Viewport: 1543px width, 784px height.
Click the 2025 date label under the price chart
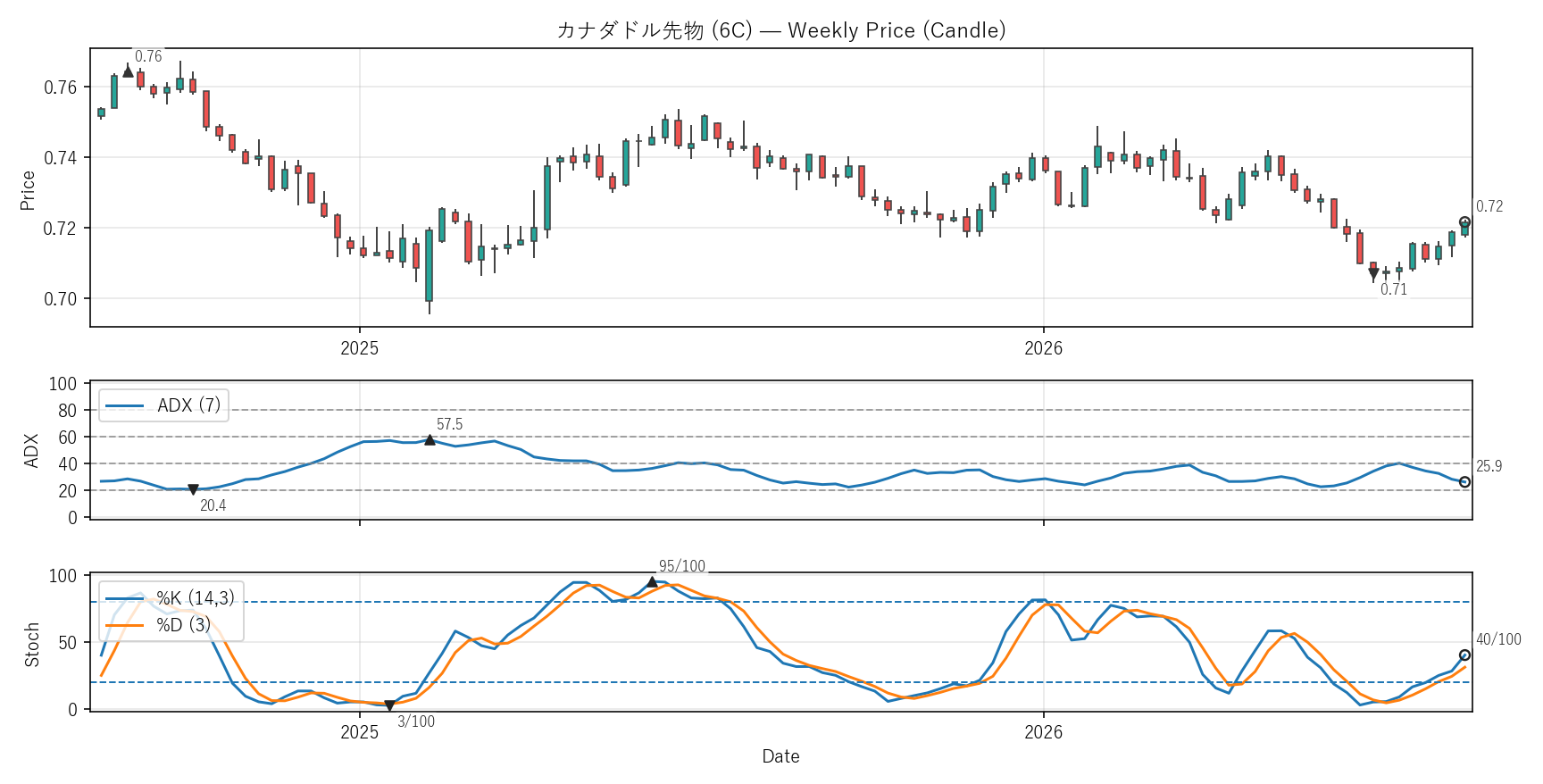(x=360, y=348)
